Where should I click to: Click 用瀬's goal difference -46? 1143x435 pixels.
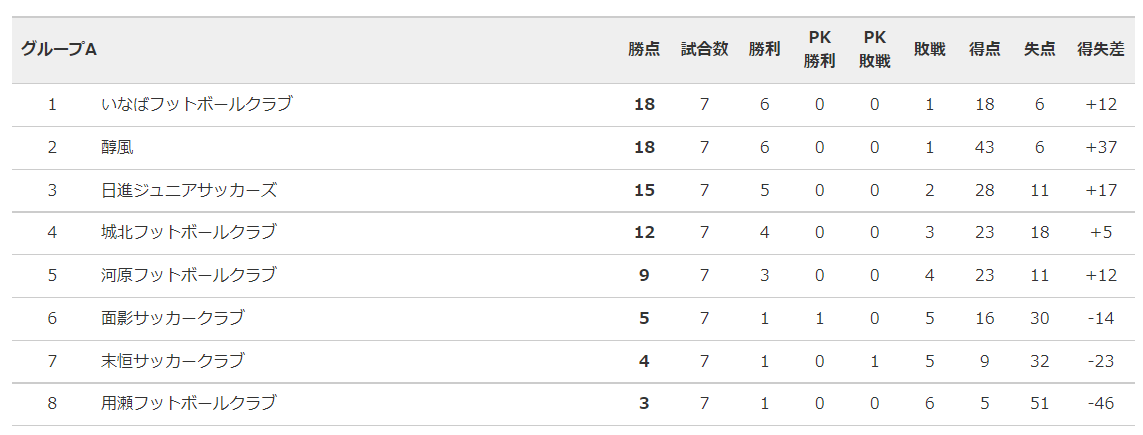[x=1101, y=403]
